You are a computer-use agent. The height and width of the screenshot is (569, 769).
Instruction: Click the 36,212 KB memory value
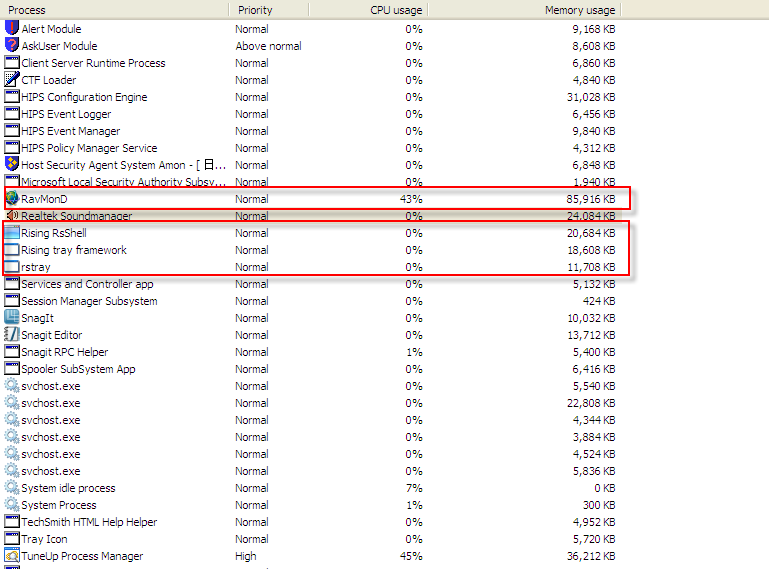pos(591,556)
